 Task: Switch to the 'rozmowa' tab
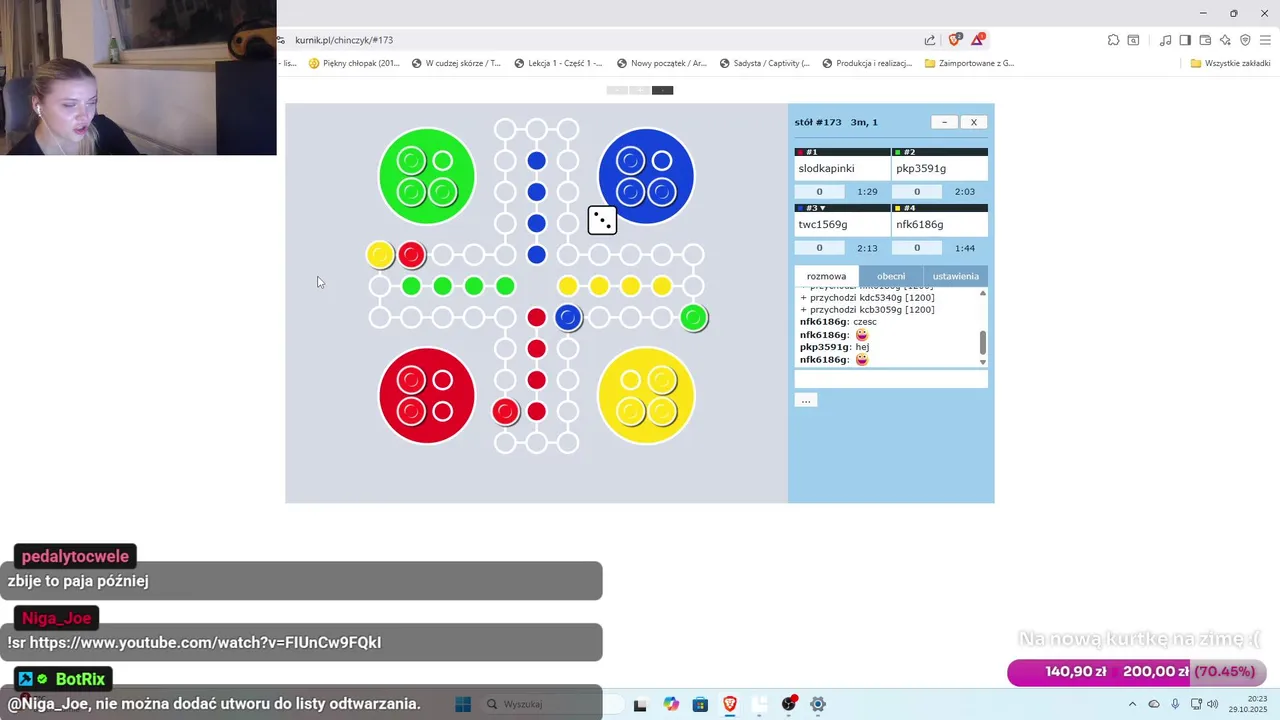[x=827, y=276]
